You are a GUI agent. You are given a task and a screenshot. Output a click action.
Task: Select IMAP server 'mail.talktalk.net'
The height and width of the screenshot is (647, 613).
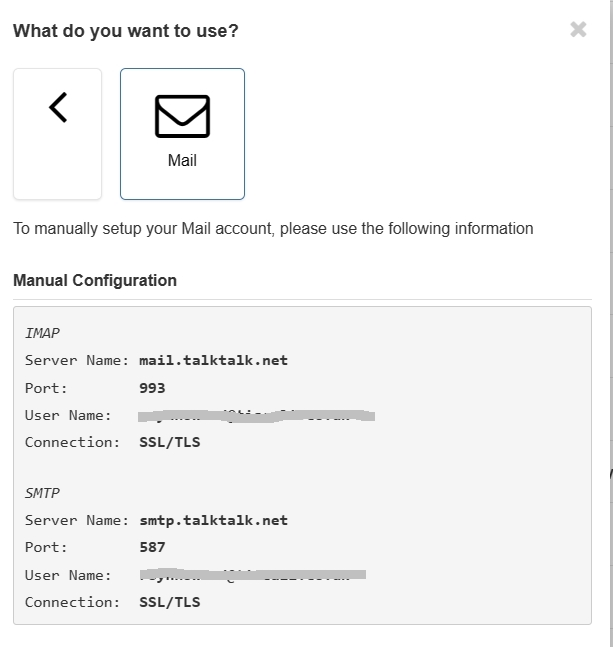tap(213, 360)
